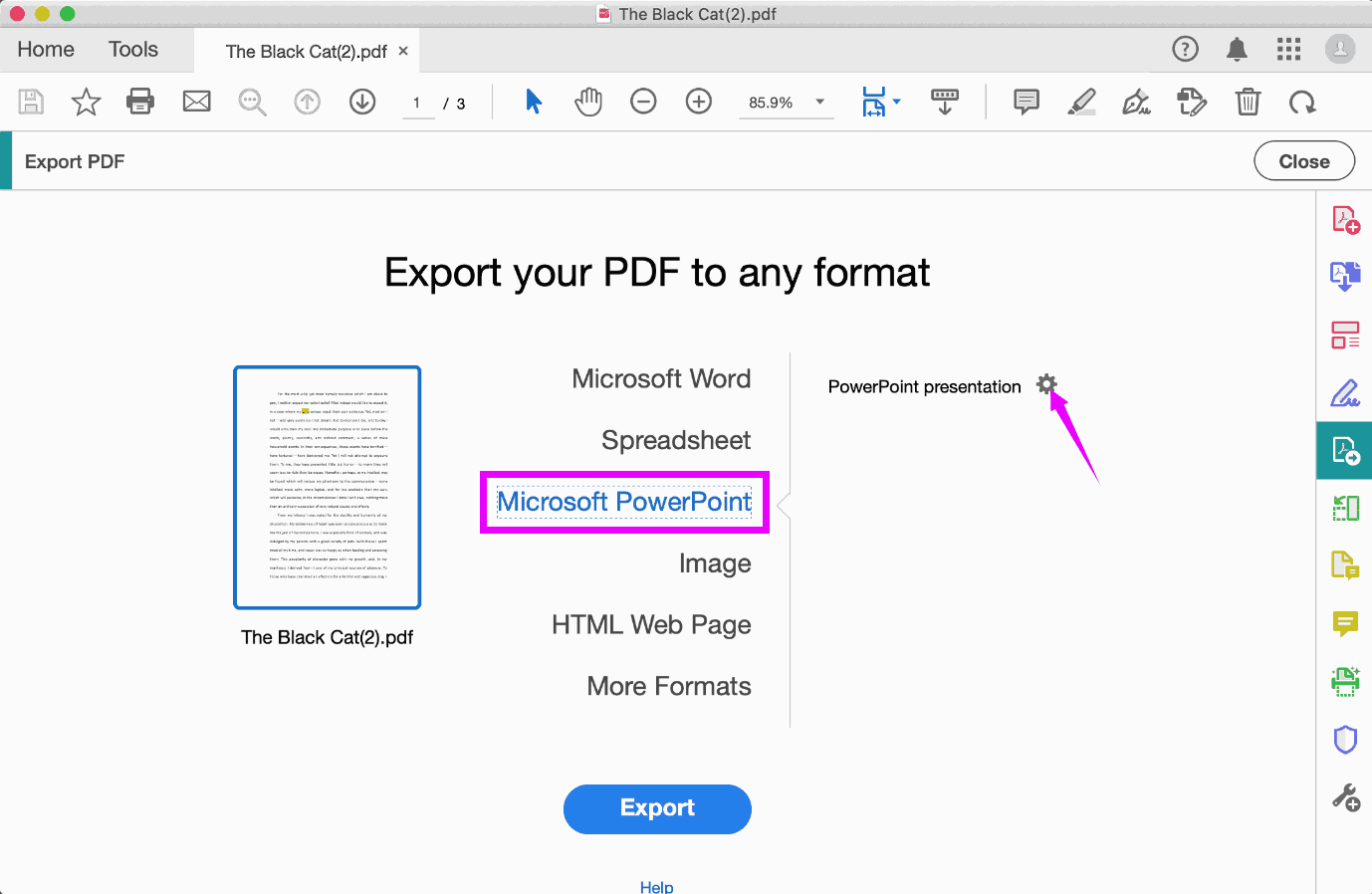
Task: Expand the page fit options arrow
Action: [x=897, y=102]
